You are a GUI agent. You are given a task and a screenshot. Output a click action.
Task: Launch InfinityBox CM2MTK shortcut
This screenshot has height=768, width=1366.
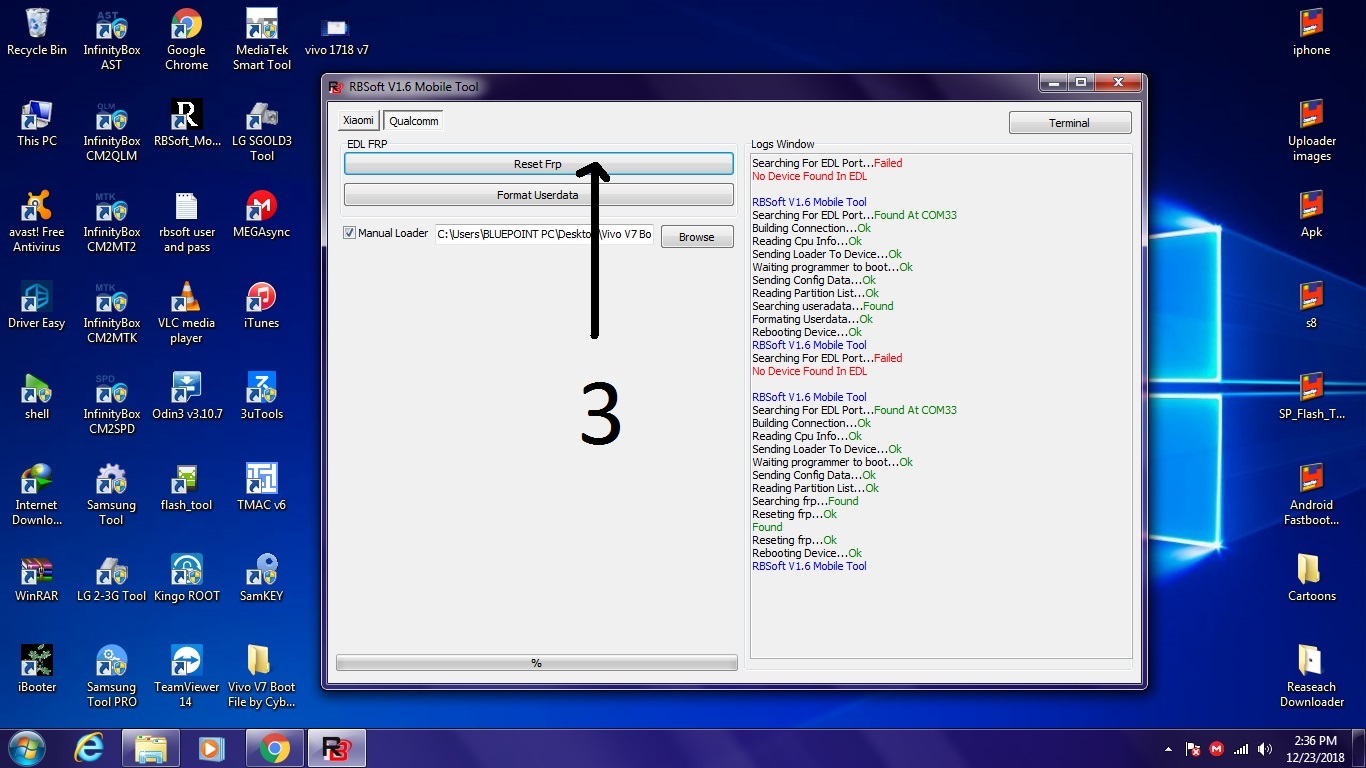[x=111, y=312]
